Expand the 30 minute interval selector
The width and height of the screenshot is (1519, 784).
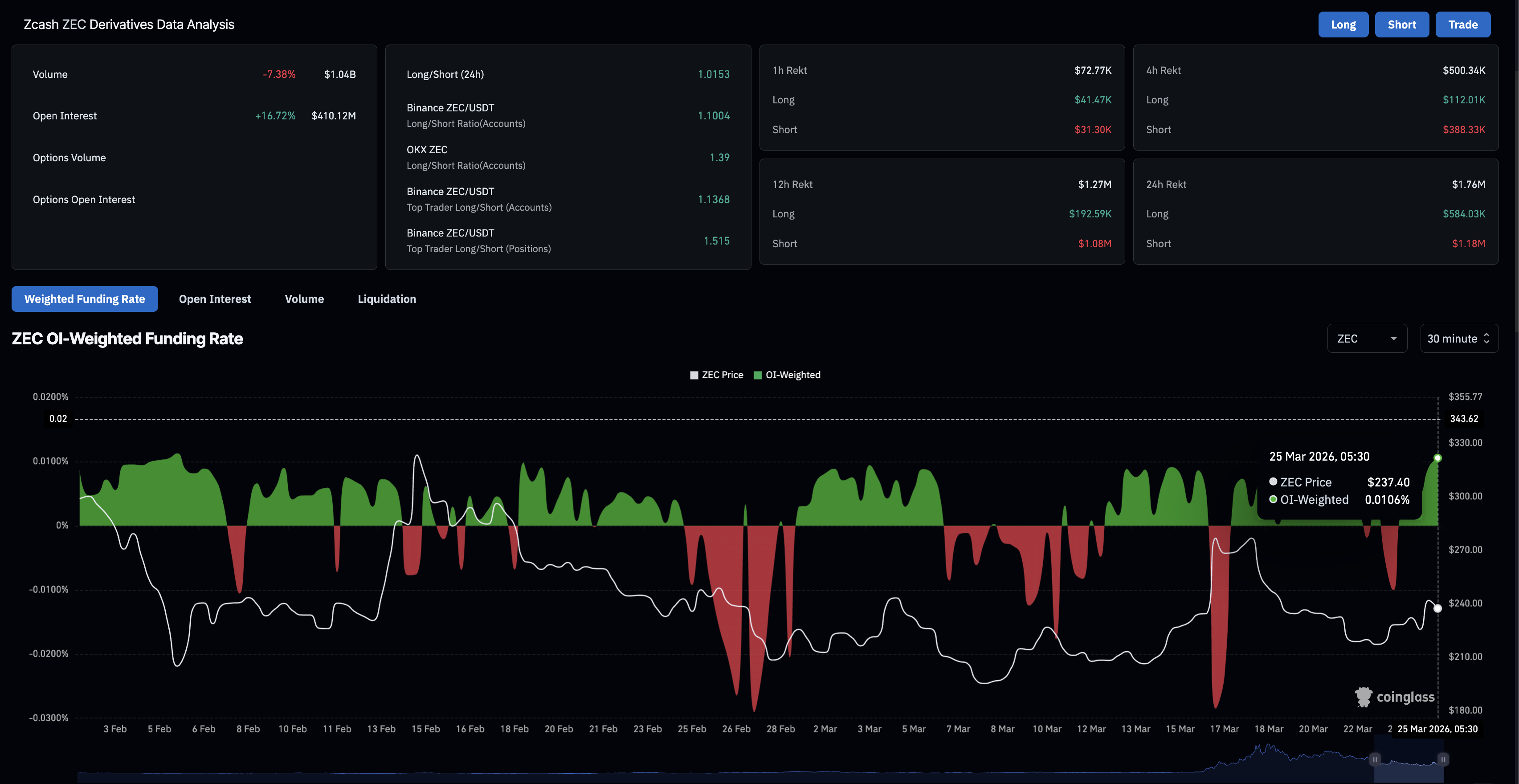[1459, 339]
